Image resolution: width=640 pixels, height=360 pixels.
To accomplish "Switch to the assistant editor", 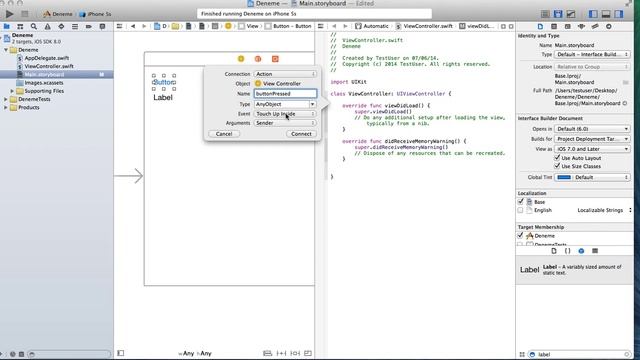I will (x=558, y=14).
